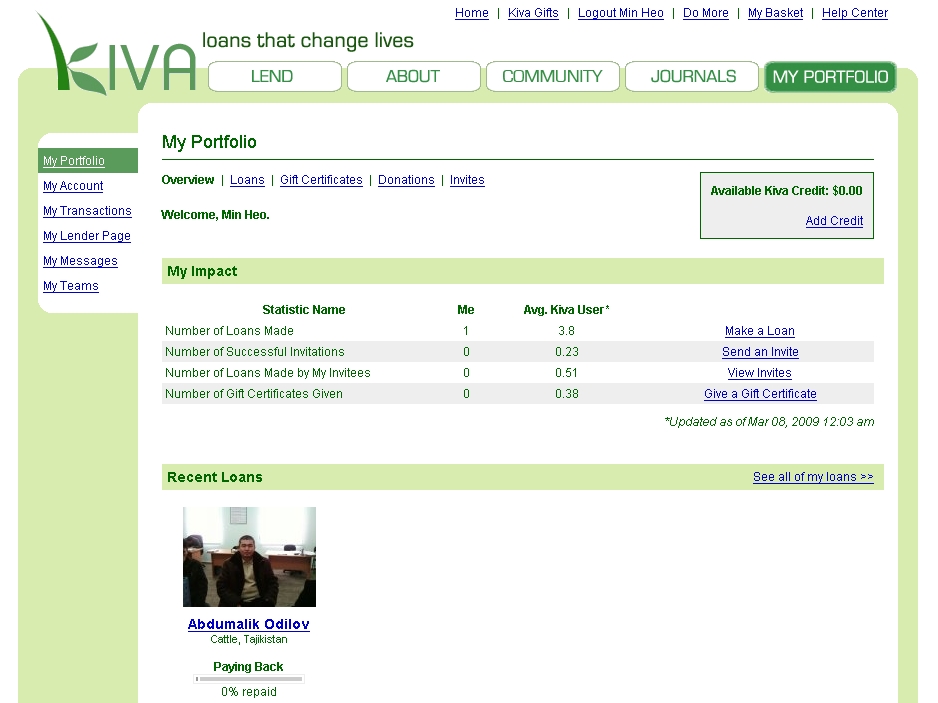This screenshot has height=703, width=938.
Task: Select the MY PORTFOLIO tab
Action: 830,77
